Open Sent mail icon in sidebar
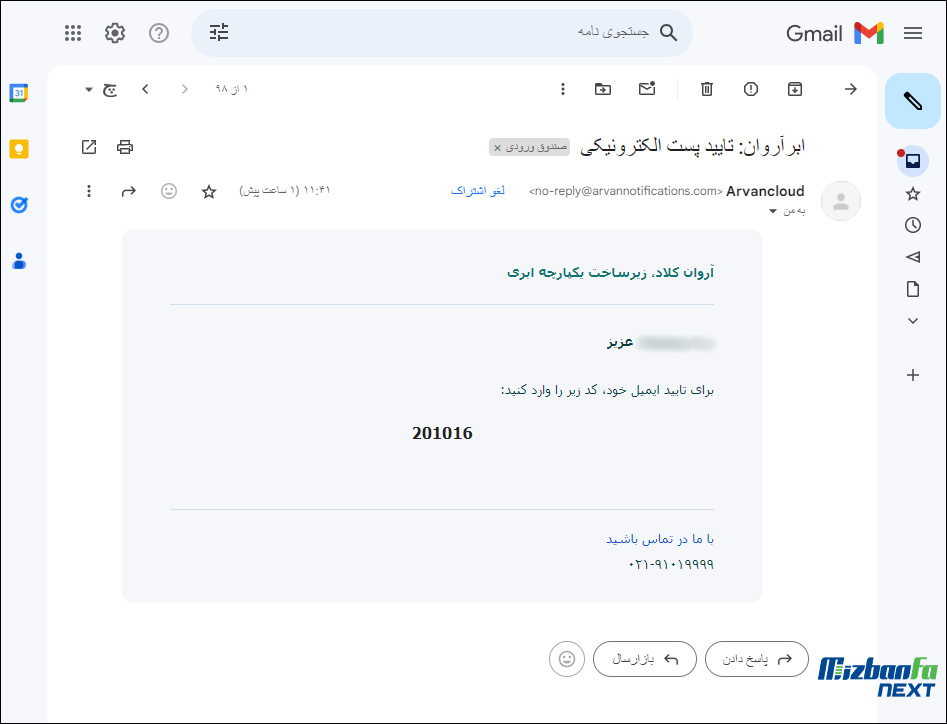Viewport: 947px width, 724px height. tap(913, 257)
